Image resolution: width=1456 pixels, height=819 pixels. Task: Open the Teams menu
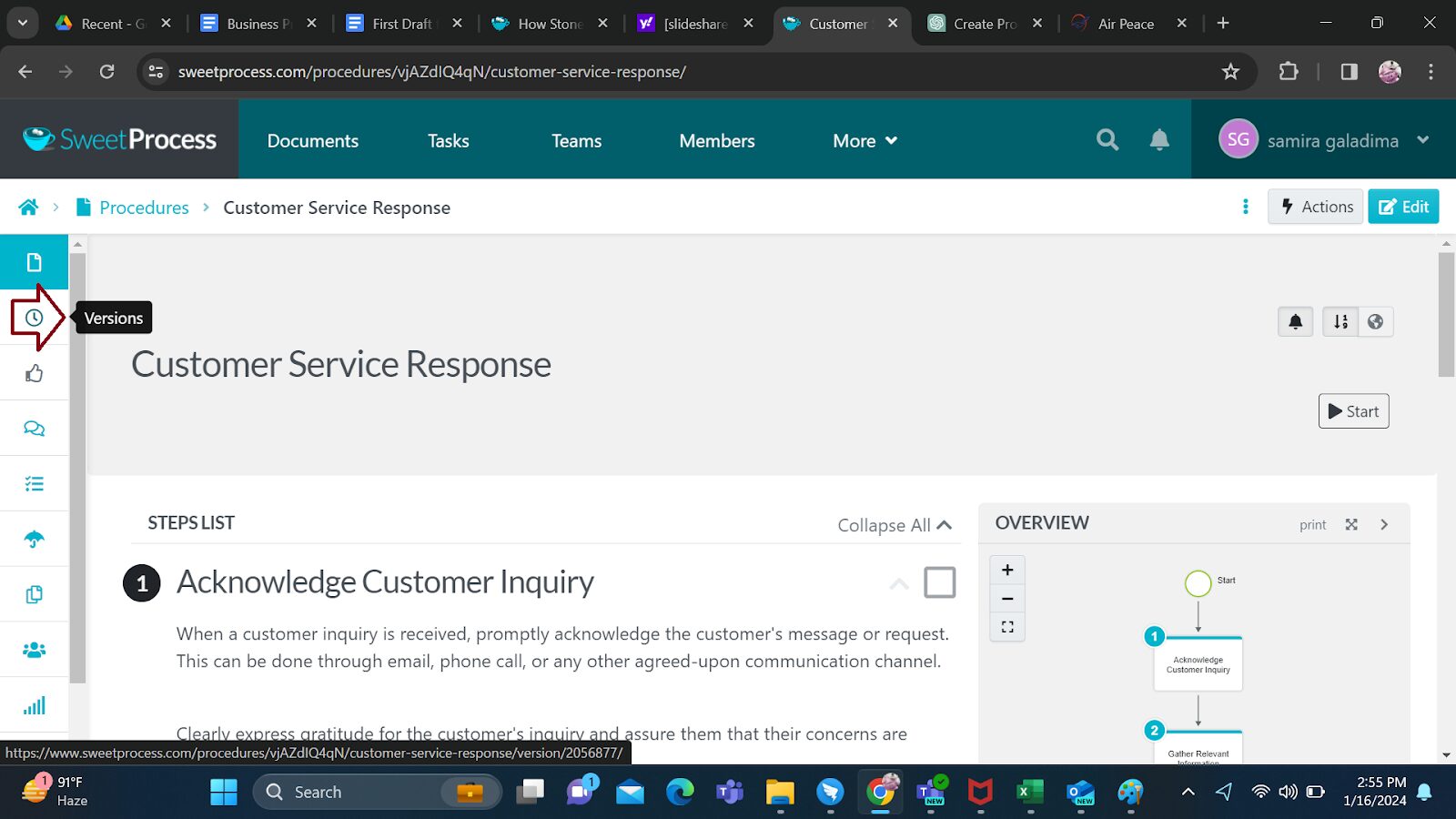(577, 141)
